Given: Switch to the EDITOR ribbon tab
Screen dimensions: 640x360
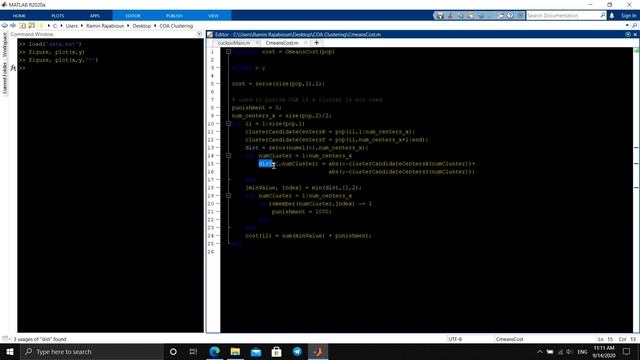Looking at the screenshot, I should [133, 16].
